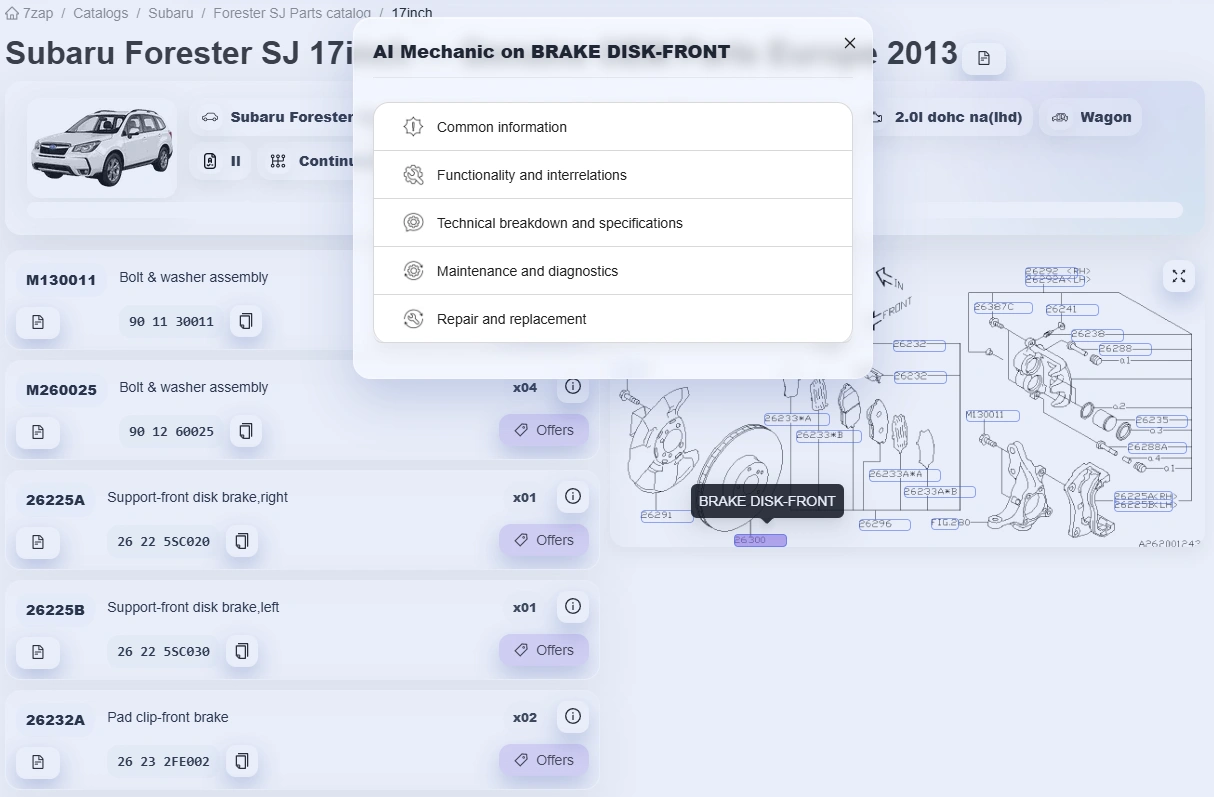Click part code 26232A in list
The height and width of the screenshot is (797, 1214).
[56, 720]
